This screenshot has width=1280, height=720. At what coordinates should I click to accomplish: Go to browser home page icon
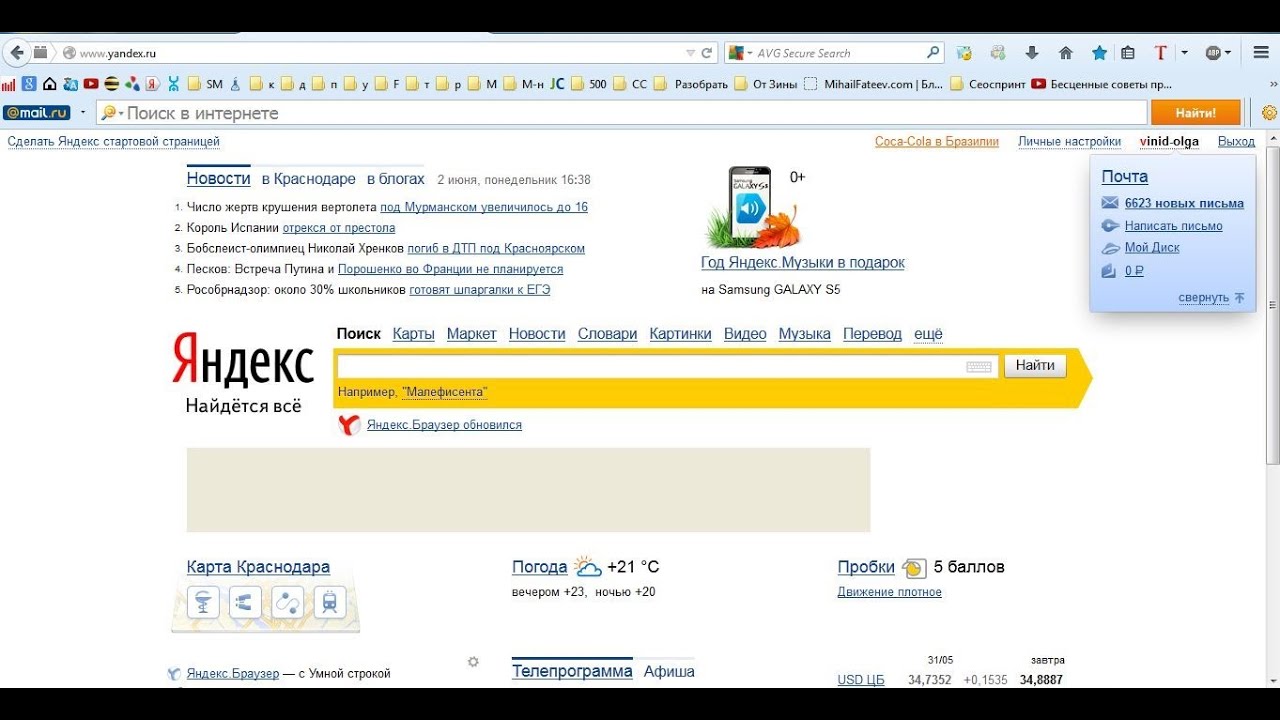(x=1066, y=53)
